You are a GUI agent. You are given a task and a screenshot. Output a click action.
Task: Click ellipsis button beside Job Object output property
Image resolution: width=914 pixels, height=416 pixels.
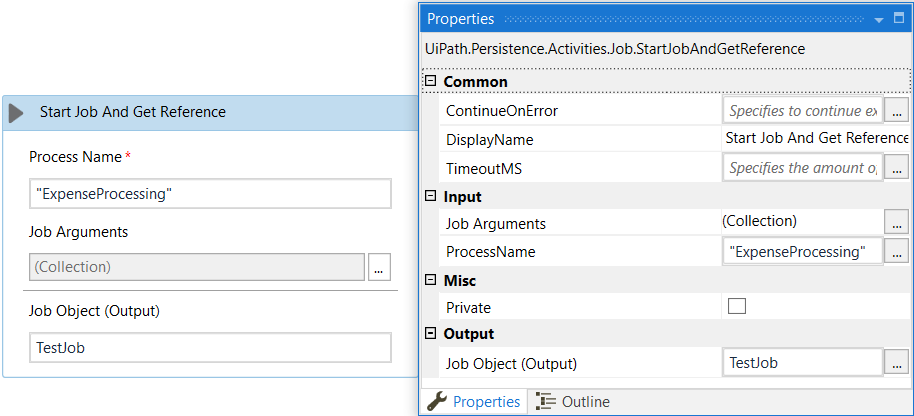pos(897,364)
